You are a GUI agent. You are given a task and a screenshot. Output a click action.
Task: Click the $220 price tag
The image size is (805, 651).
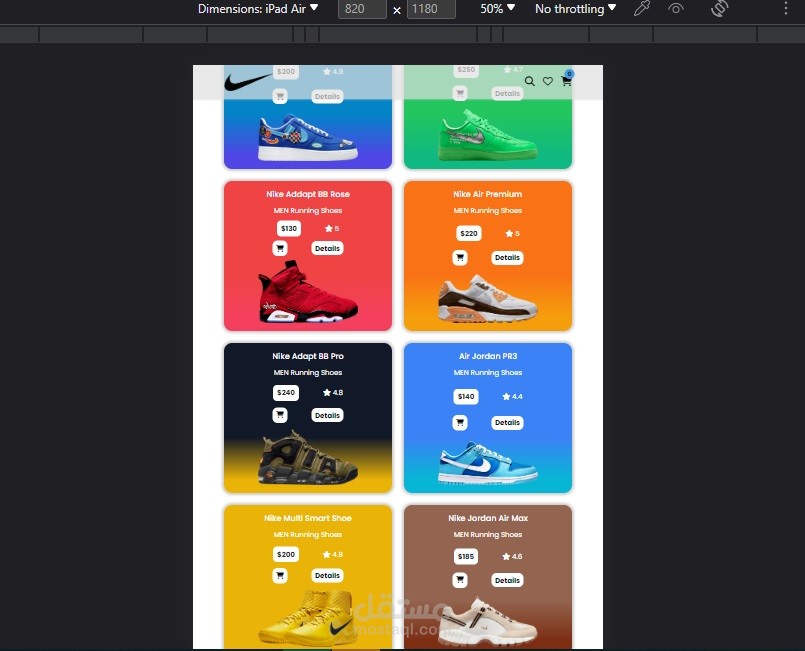click(x=469, y=234)
